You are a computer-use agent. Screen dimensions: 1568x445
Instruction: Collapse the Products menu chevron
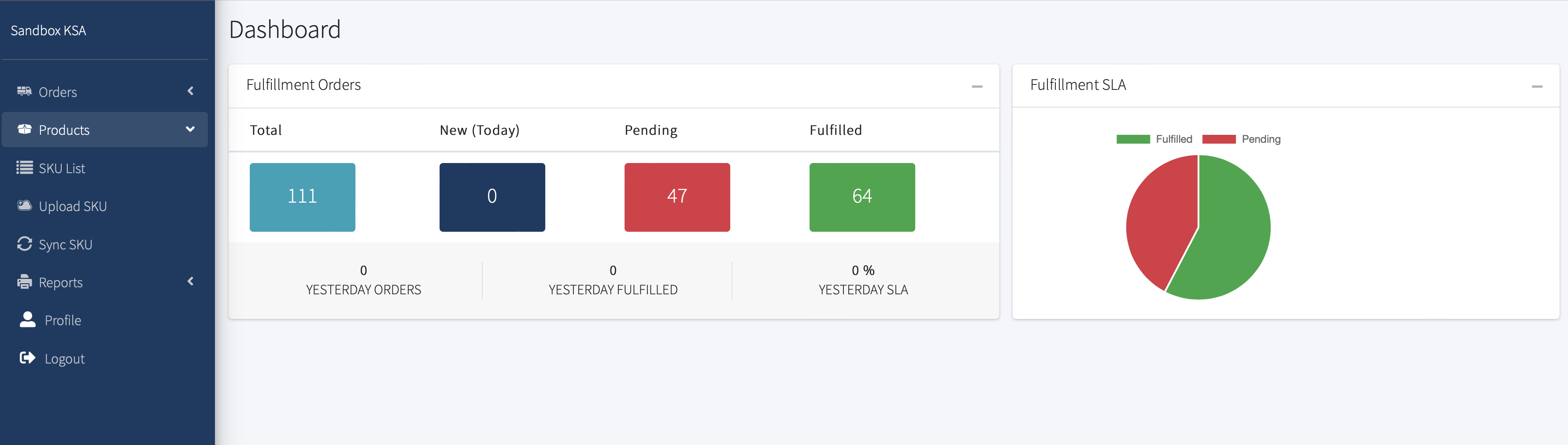(x=190, y=129)
